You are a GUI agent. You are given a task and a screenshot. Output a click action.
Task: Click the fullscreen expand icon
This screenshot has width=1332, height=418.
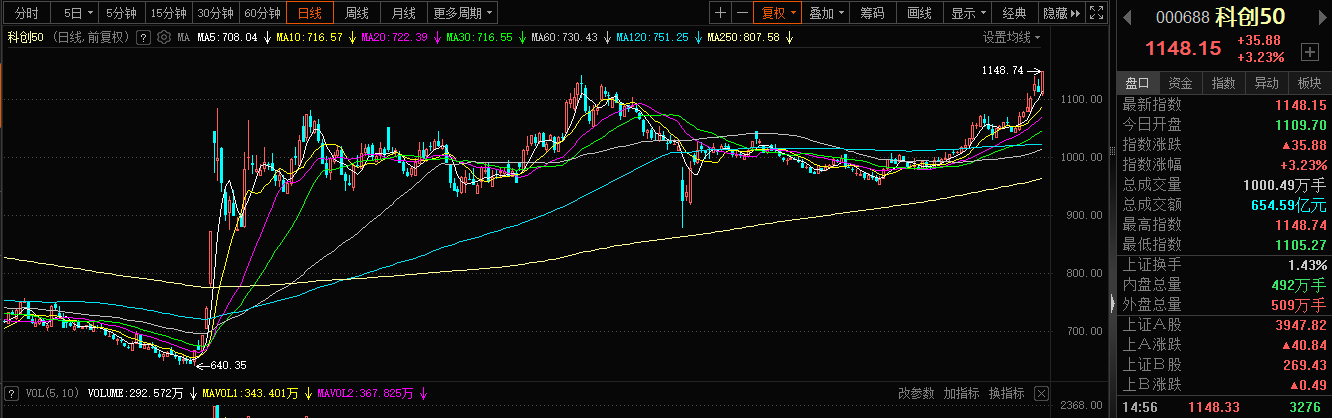(1096, 13)
